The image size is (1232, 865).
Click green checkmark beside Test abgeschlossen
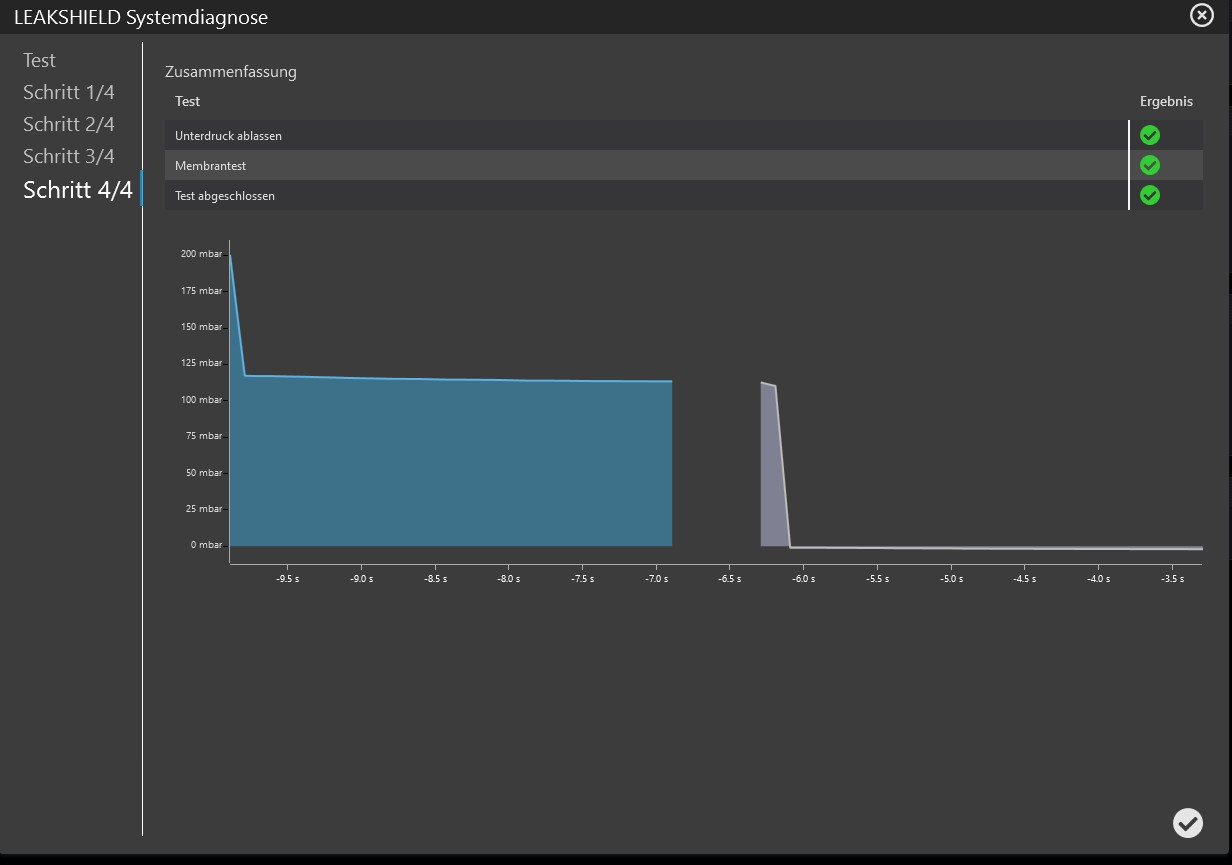[x=1150, y=195]
